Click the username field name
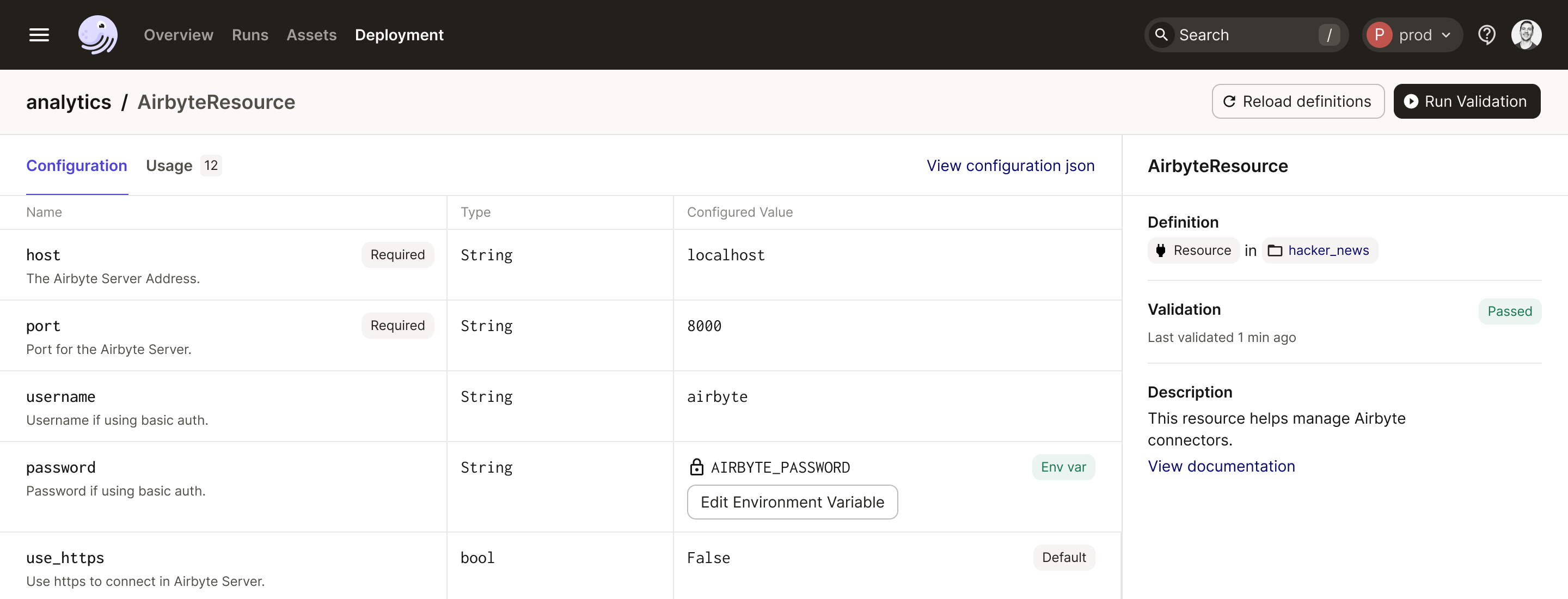The width and height of the screenshot is (1568, 599). [x=61, y=396]
